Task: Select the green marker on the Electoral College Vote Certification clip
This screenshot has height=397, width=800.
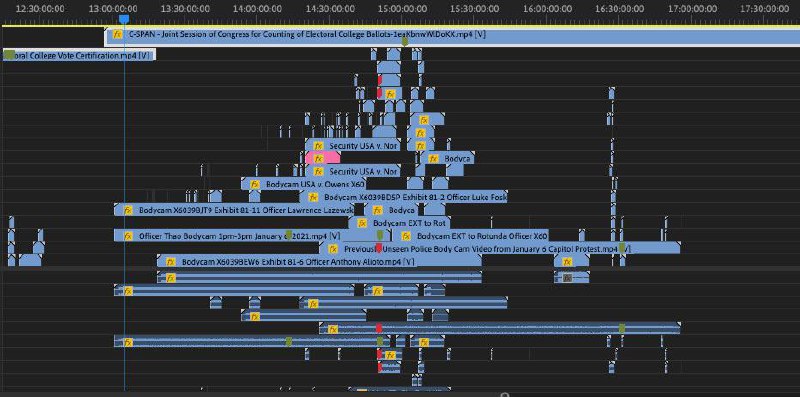Action: (x=9, y=55)
